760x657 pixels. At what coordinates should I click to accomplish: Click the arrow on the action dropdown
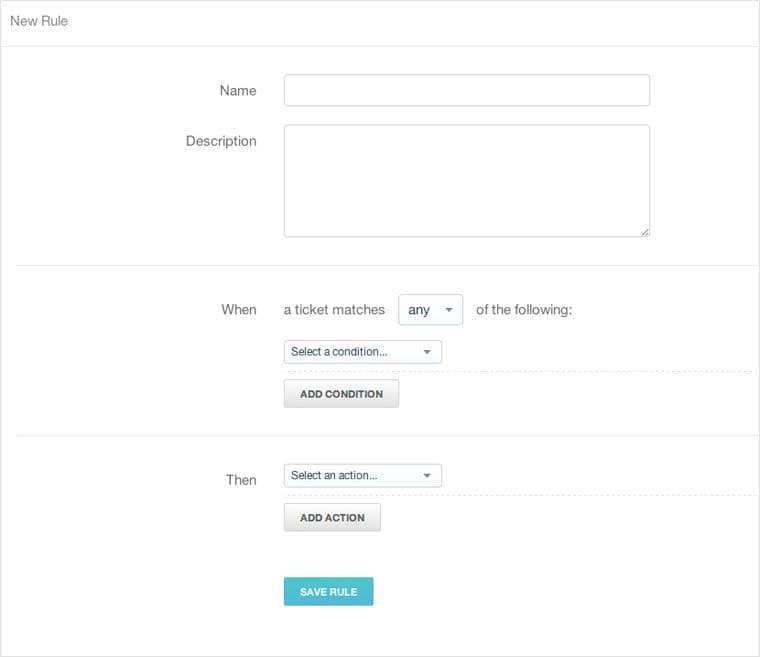coord(427,476)
